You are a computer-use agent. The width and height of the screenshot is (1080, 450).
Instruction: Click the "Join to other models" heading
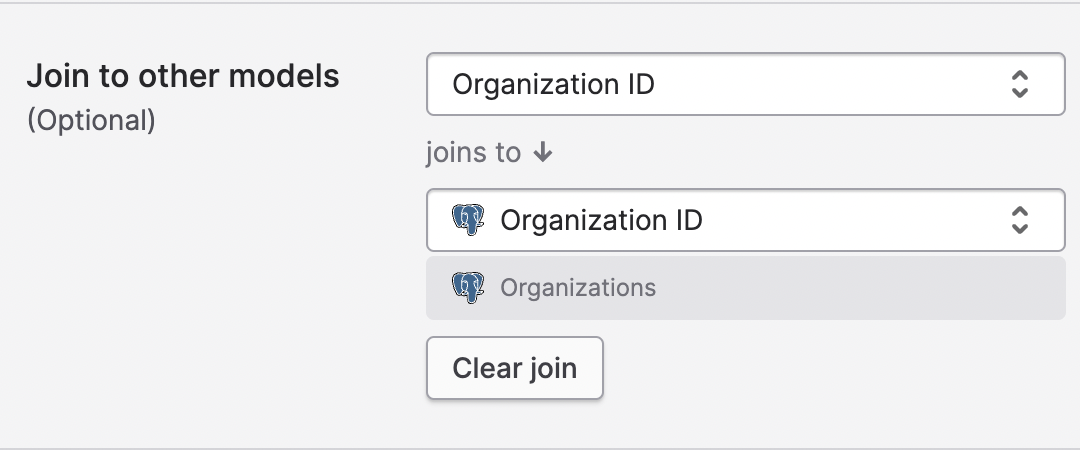[x=183, y=76]
